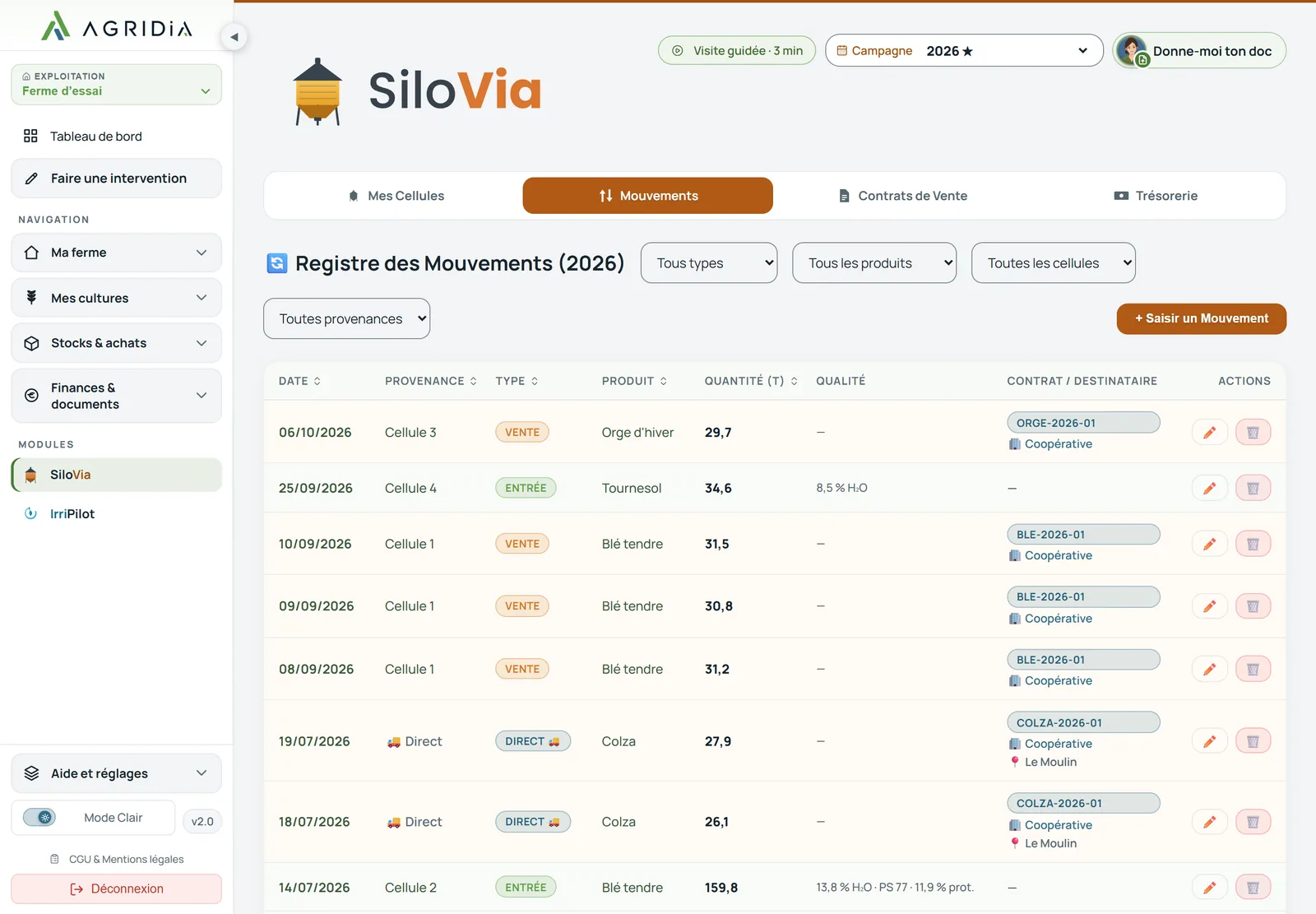Delete the 09/09/2026 Blé tendre movement
Image resolution: width=1316 pixels, height=914 pixels.
pyautogui.click(x=1253, y=606)
